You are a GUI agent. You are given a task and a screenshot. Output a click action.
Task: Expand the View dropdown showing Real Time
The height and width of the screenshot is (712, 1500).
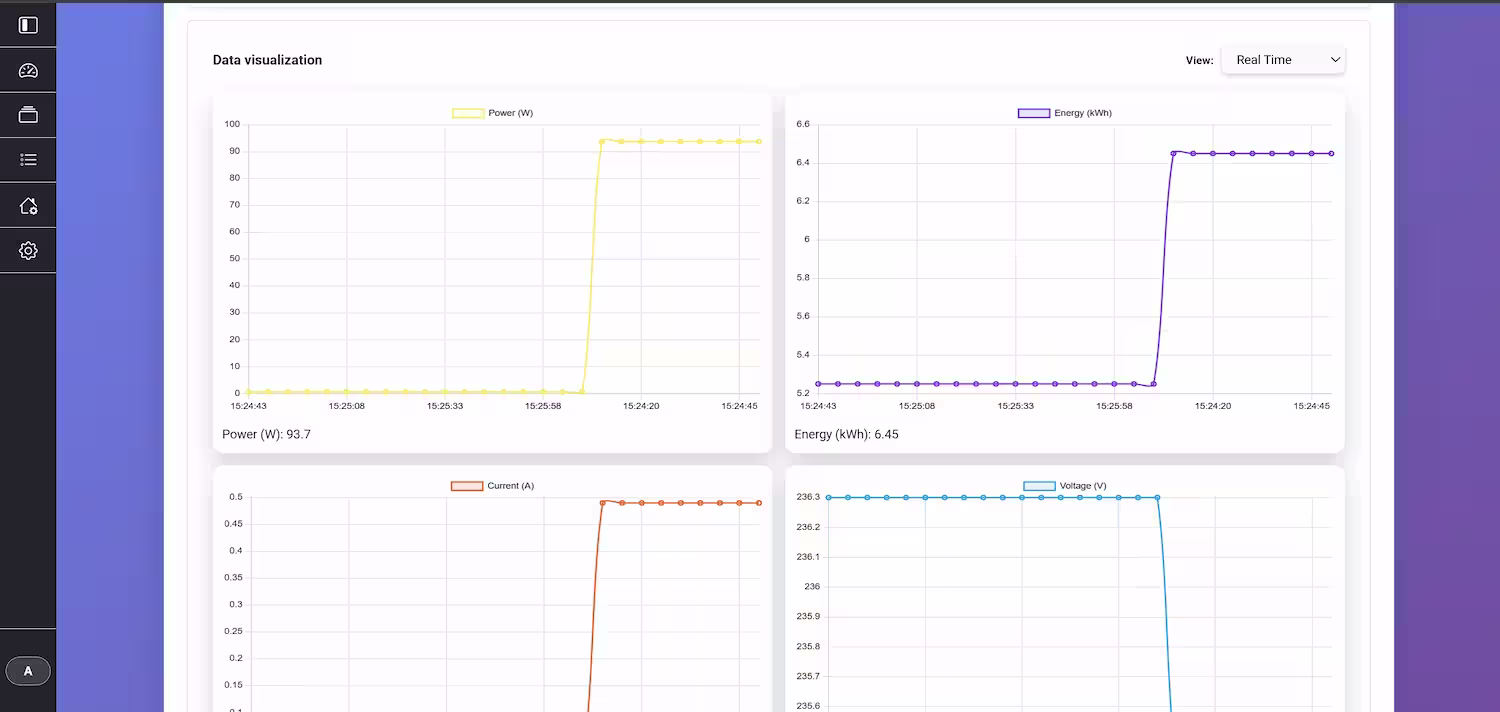(x=1283, y=60)
